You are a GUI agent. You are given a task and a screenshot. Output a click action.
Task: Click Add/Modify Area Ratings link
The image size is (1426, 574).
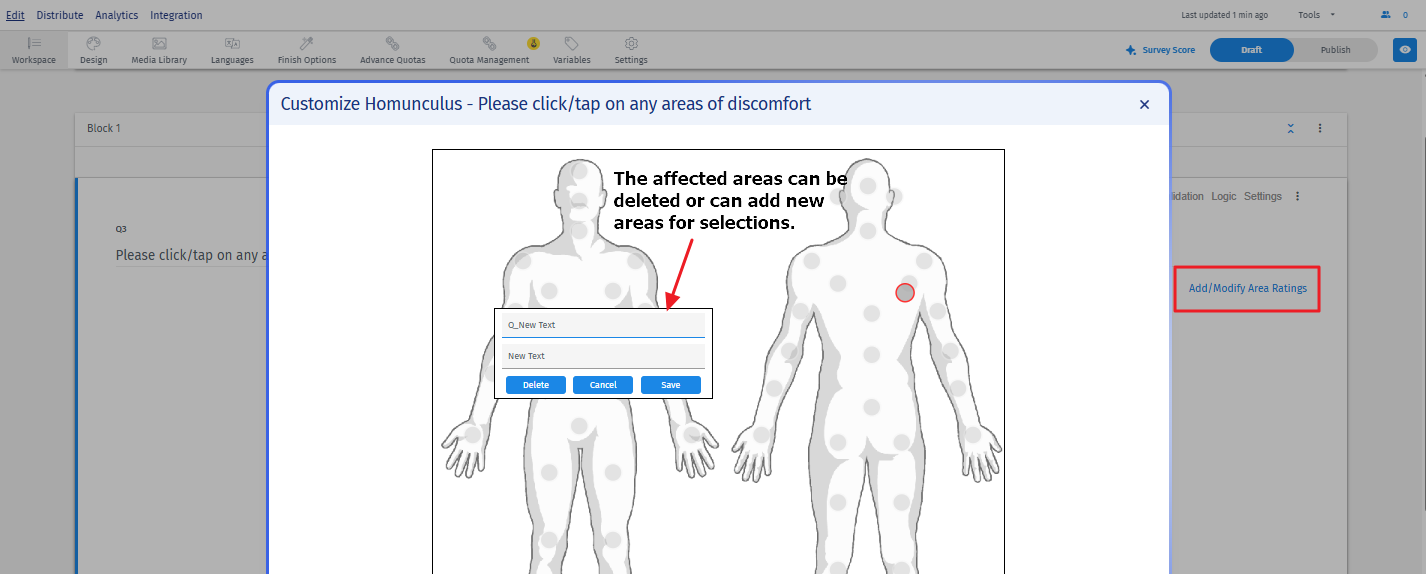click(x=1247, y=288)
